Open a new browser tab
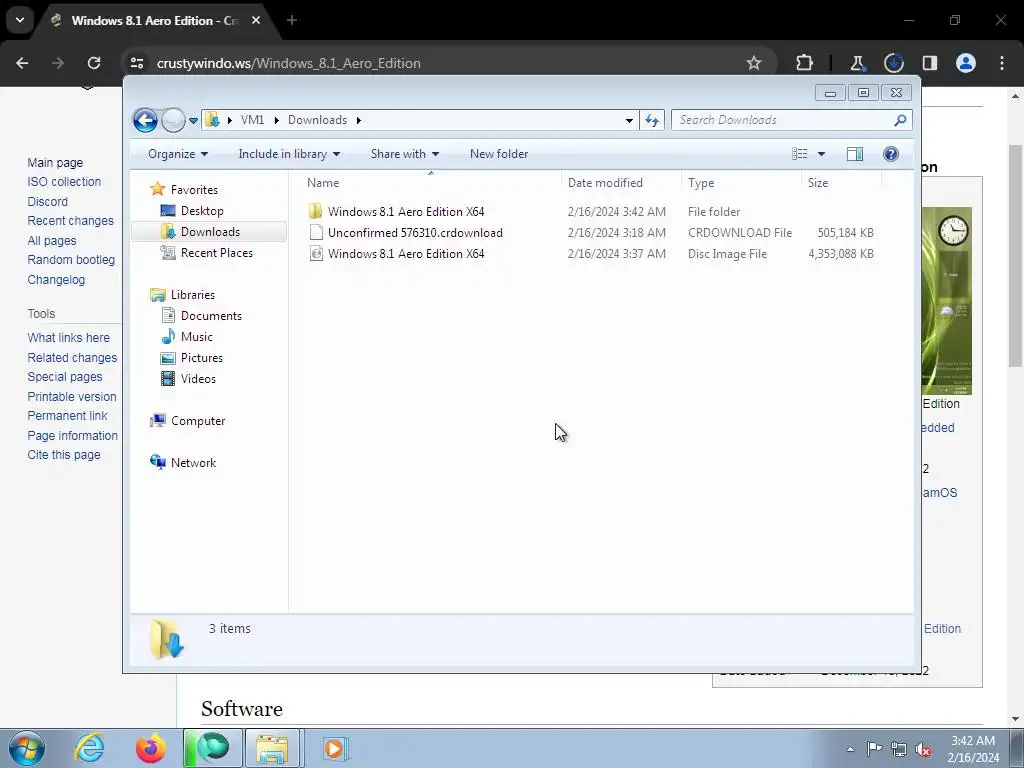This screenshot has height=768, width=1024. pyautogui.click(x=292, y=20)
